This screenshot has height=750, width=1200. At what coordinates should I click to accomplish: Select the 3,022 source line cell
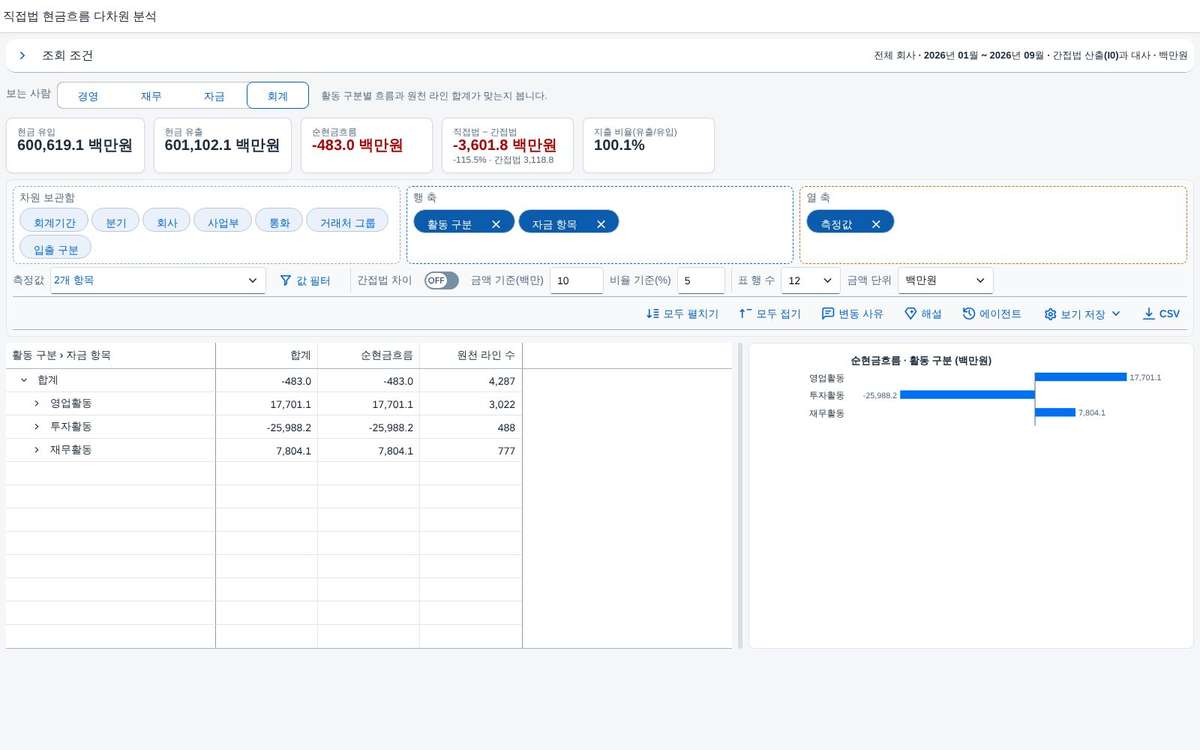pos(471,404)
